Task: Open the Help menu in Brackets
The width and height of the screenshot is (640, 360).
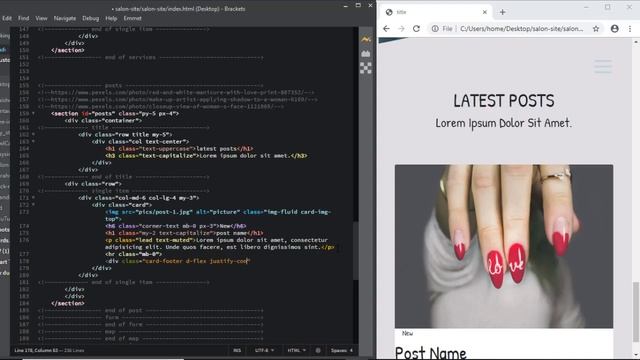Action: 111,18
